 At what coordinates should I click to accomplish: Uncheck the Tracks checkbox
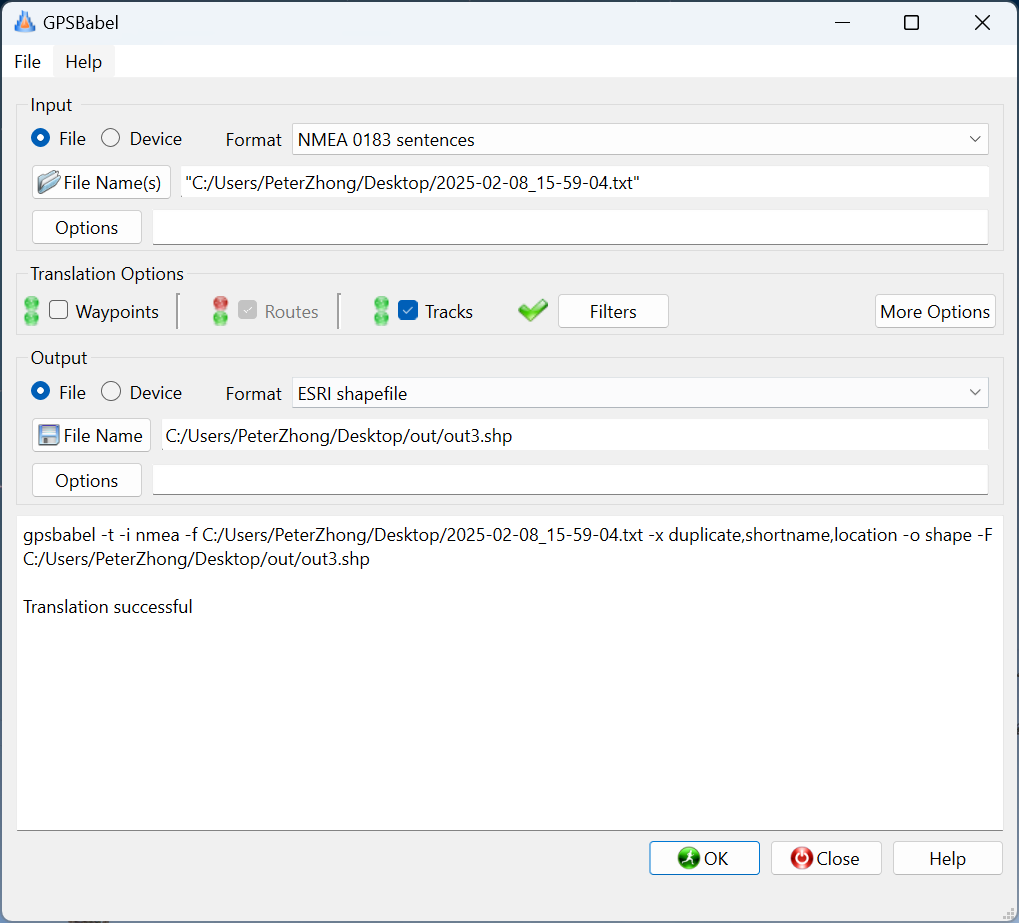408,310
